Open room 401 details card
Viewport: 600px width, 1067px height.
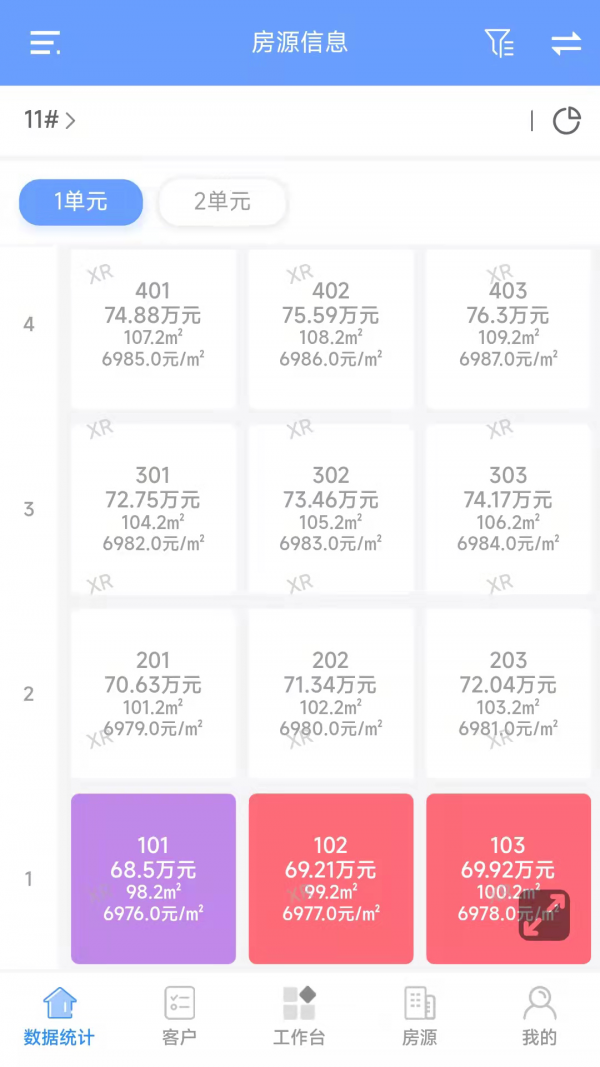pyautogui.click(x=153, y=328)
